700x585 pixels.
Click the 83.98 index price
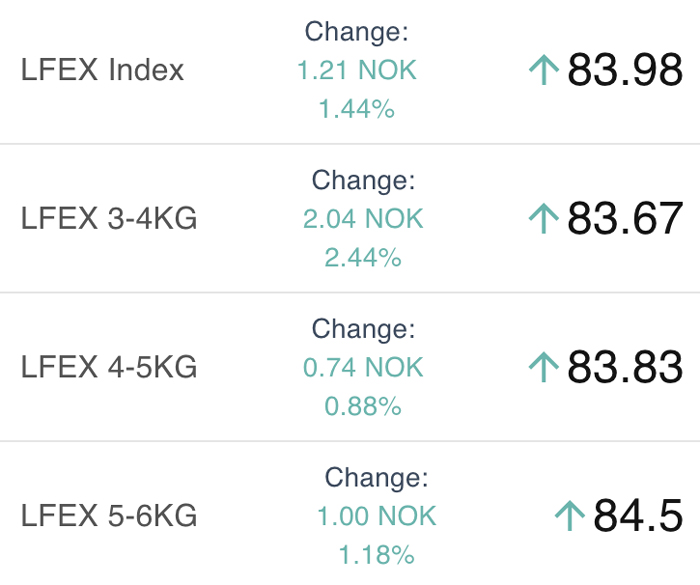click(625, 70)
